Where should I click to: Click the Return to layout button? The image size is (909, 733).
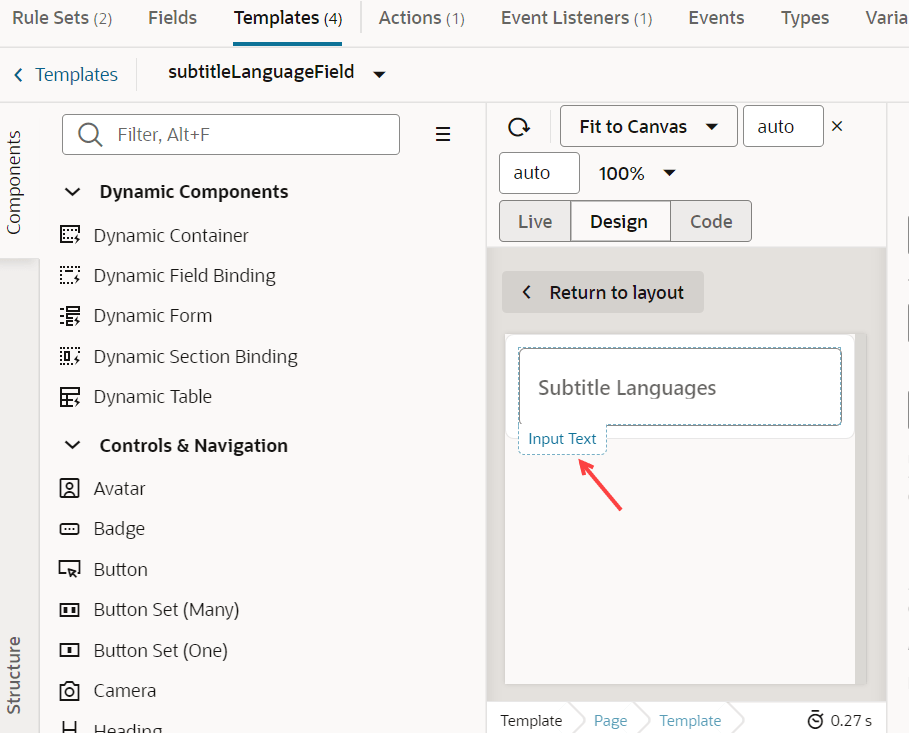point(603,292)
